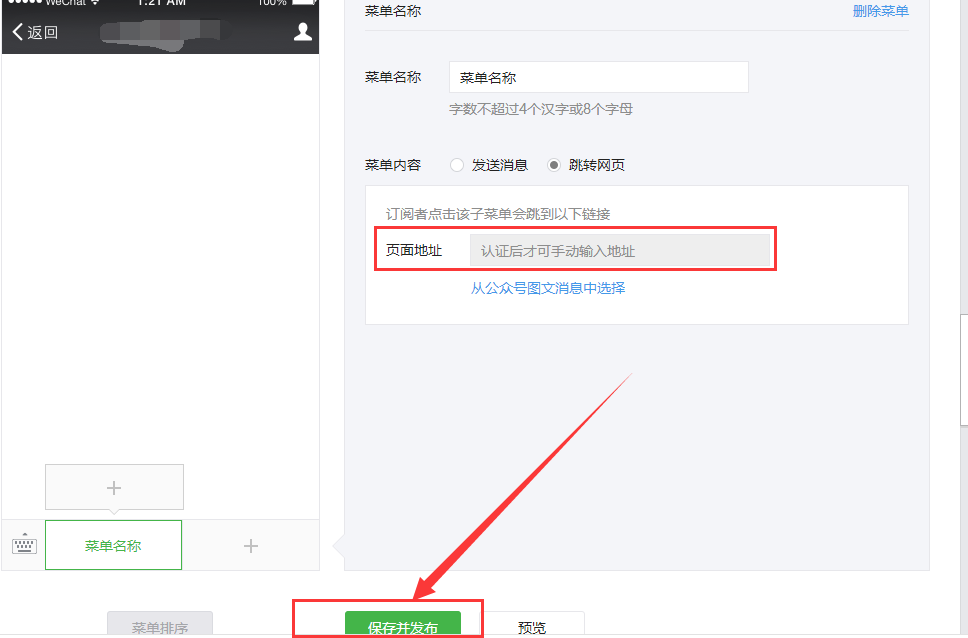Click the 菜单排序 button
Viewport: 968px width, 638px height.
tap(160, 624)
